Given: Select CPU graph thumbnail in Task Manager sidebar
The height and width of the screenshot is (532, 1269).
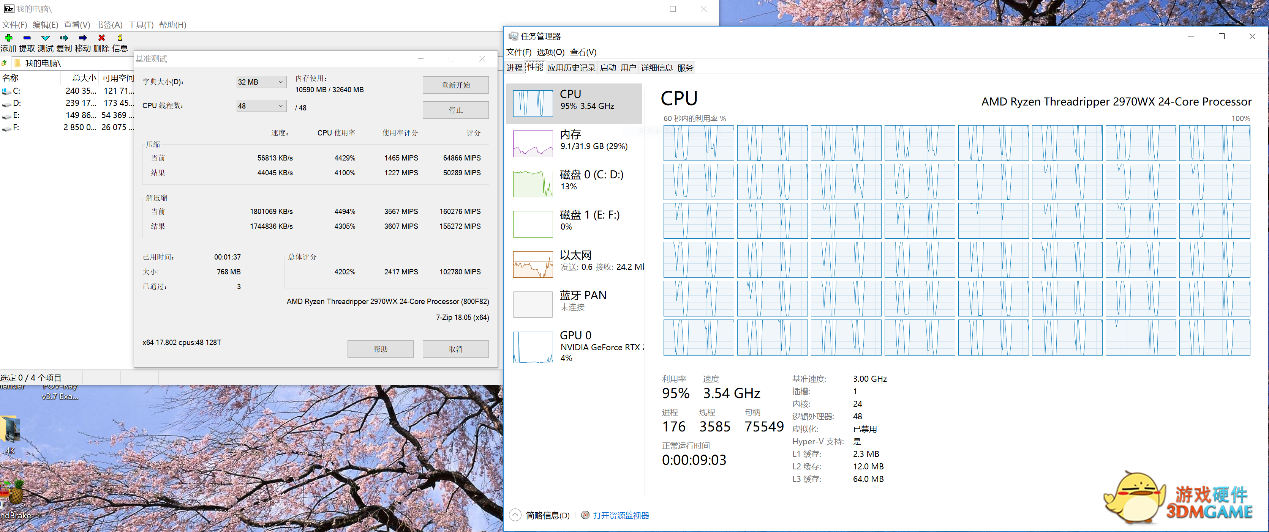Looking at the screenshot, I should (533, 105).
